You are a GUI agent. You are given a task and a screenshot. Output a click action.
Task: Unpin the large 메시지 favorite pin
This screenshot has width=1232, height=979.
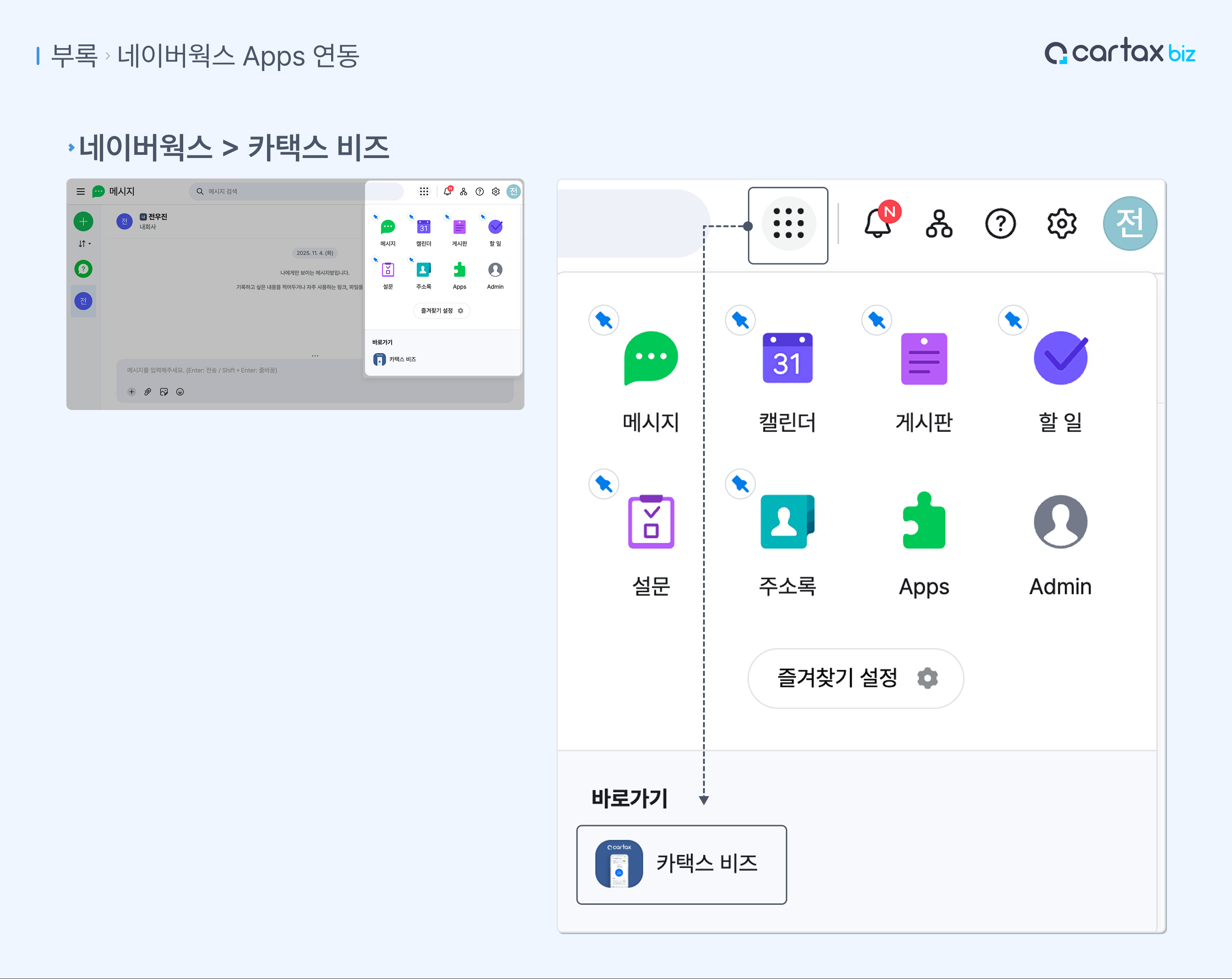point(604,320)
